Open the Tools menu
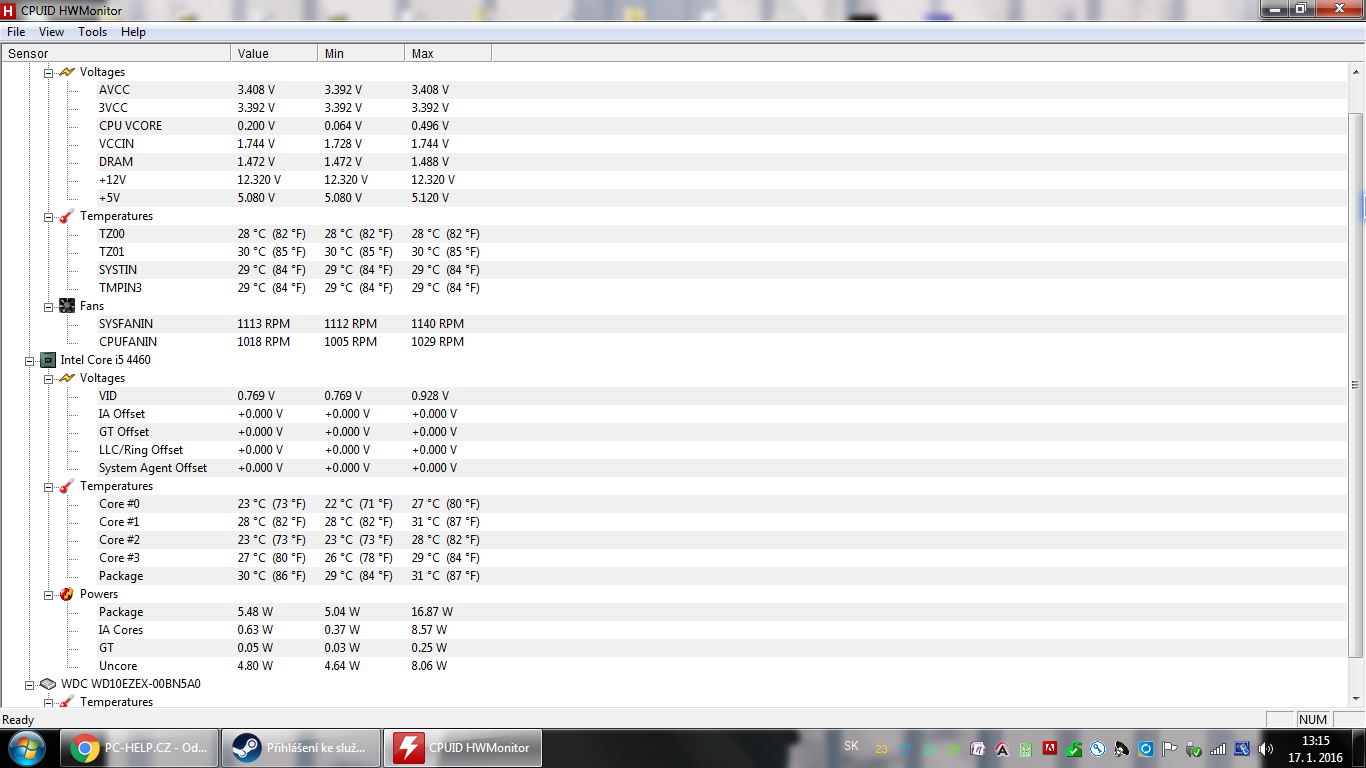The width and height of the screenshot is (1366, 768). pyautogui.click(x=92, y=32)
